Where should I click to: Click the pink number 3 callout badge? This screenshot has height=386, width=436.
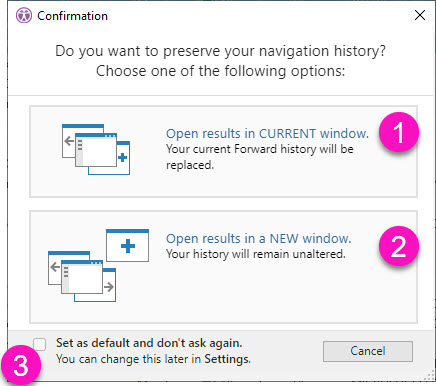click(x=21, y=365)
